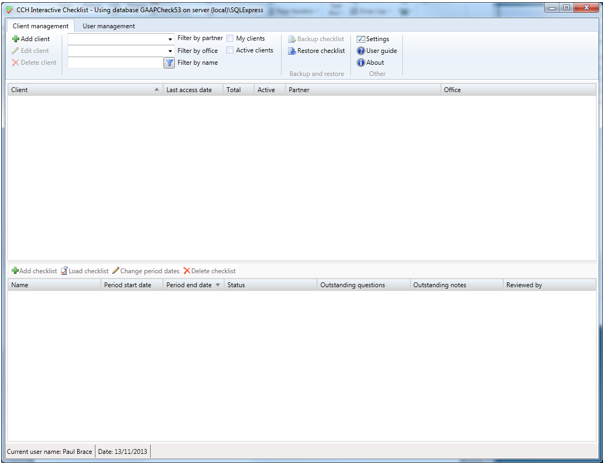Click the About label
This screenshot has height=464, width=606.
point(375,63)
